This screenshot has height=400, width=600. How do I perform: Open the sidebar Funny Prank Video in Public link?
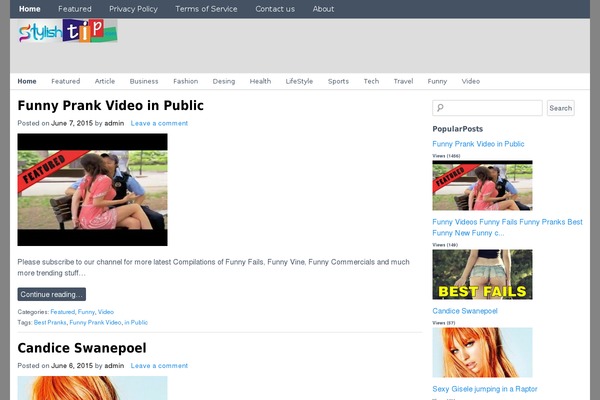point(478,144)
